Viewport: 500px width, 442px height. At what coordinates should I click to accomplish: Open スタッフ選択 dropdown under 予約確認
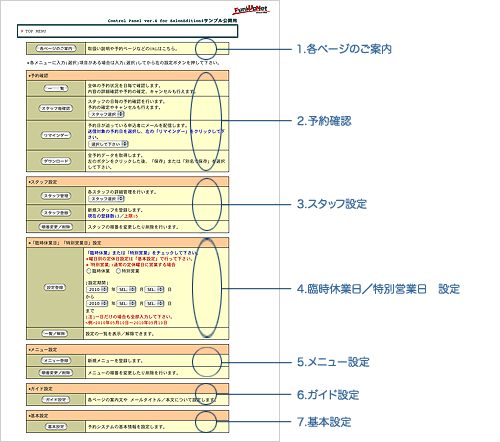(106, 114)
